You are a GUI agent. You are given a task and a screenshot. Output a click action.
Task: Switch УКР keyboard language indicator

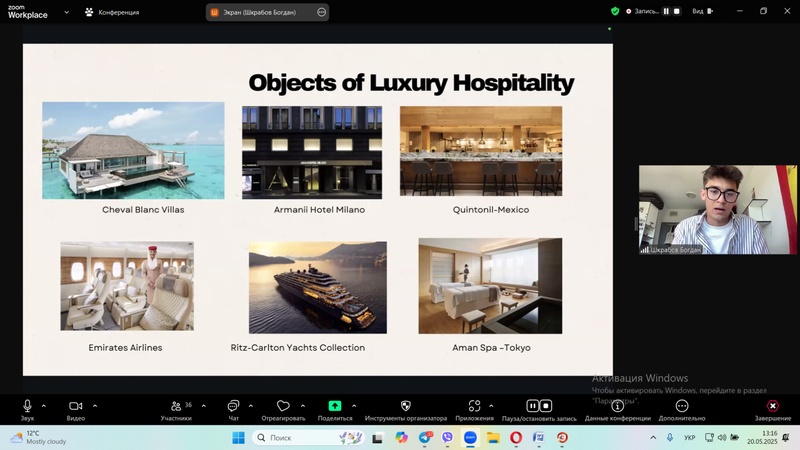689,438
